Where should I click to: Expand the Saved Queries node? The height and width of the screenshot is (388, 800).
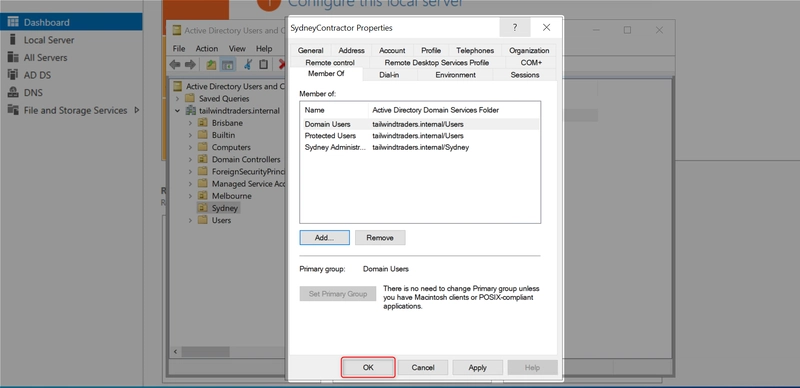click(x=177, y=99)
